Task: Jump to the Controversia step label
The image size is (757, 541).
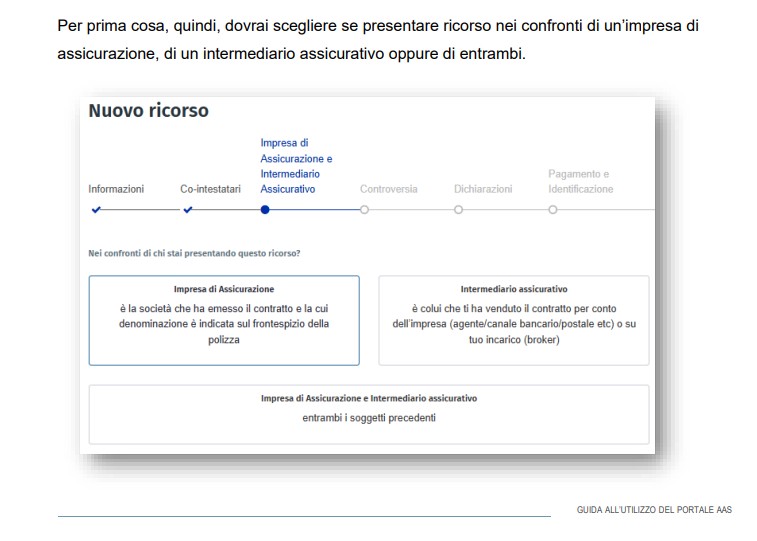Action: 388,188
